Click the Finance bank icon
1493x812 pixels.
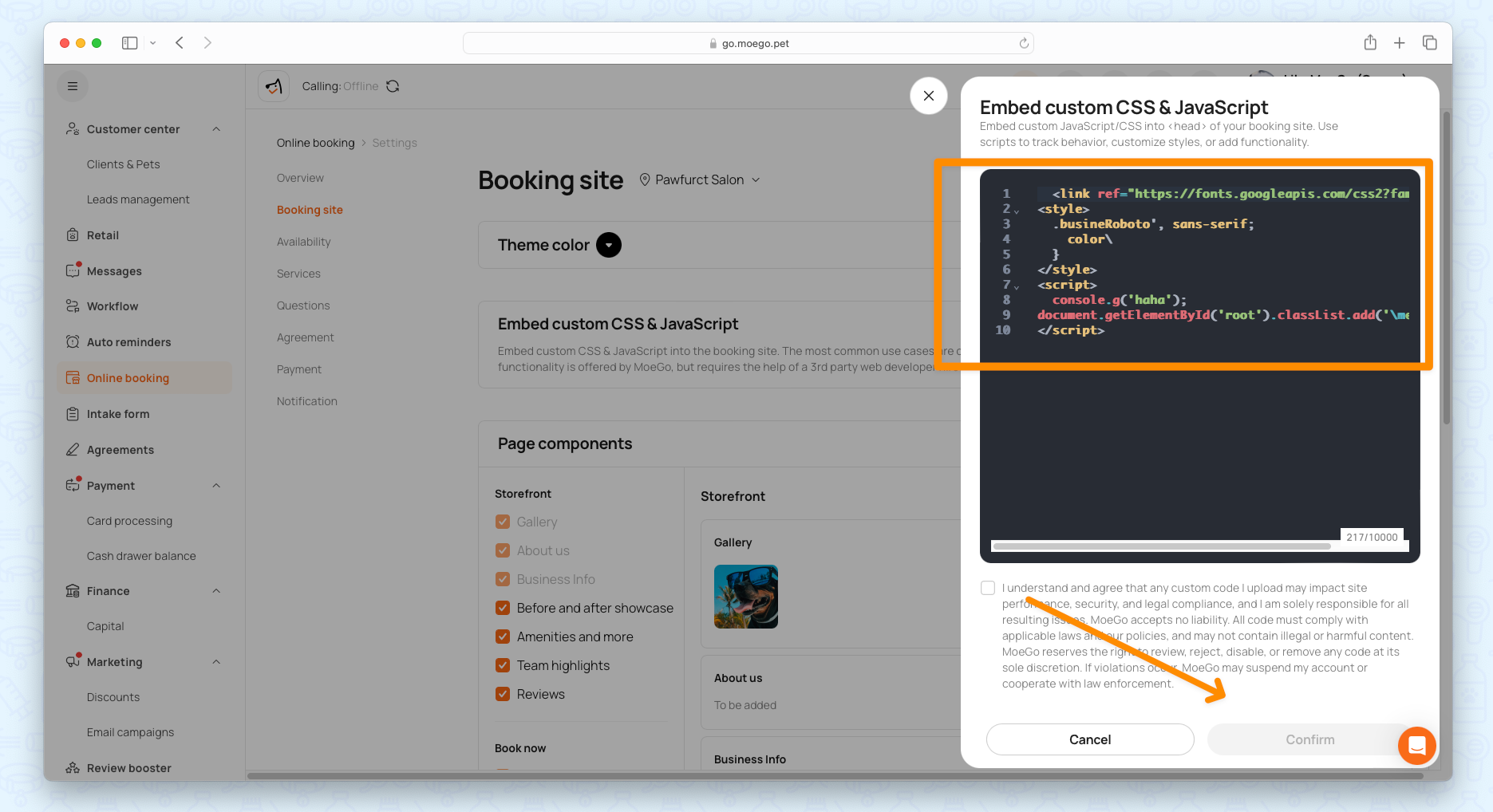[x=73, y=591]
